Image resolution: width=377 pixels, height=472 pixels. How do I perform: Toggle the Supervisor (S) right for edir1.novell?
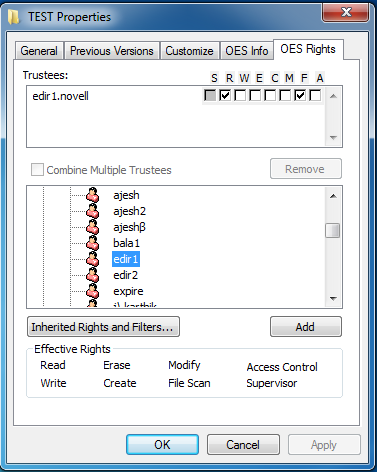pyautogui.click(x=210, y=96)
